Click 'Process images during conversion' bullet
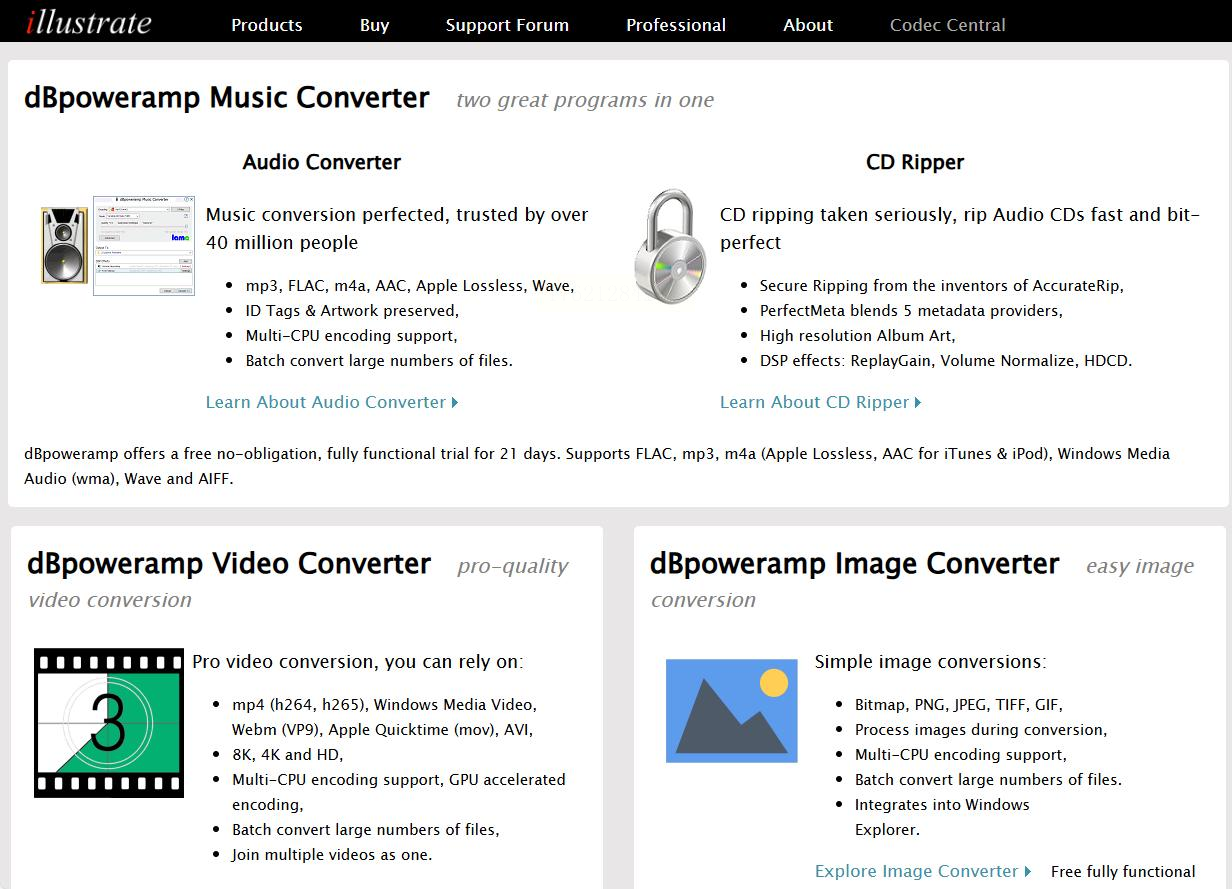1232x889 pixels. 981,730
